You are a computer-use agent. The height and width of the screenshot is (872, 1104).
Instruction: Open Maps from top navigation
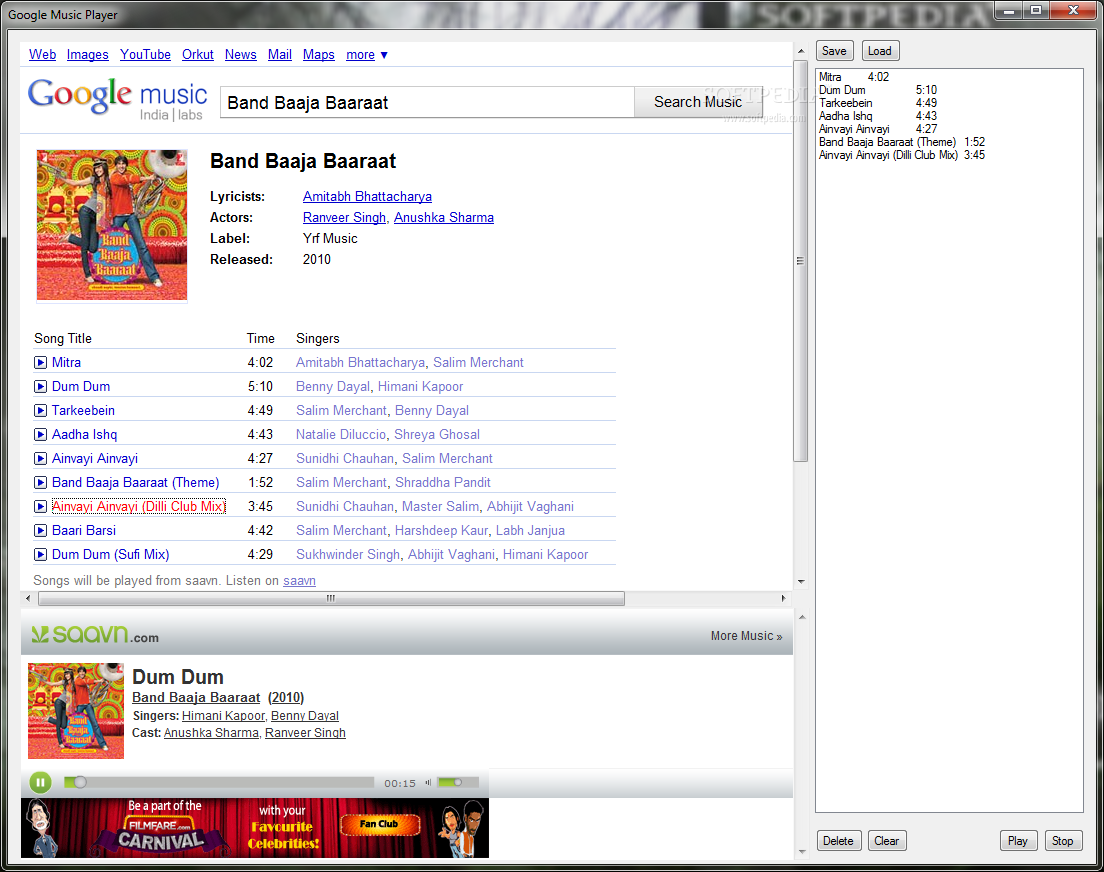319,54
